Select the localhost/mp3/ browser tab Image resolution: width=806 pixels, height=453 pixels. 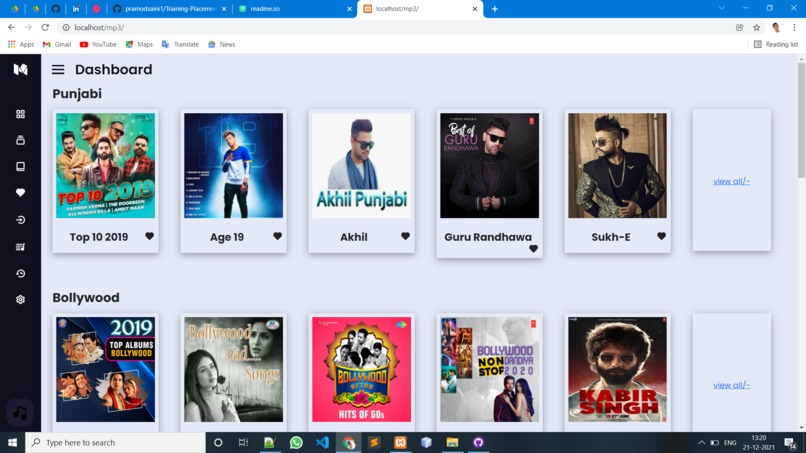(420, 9)
